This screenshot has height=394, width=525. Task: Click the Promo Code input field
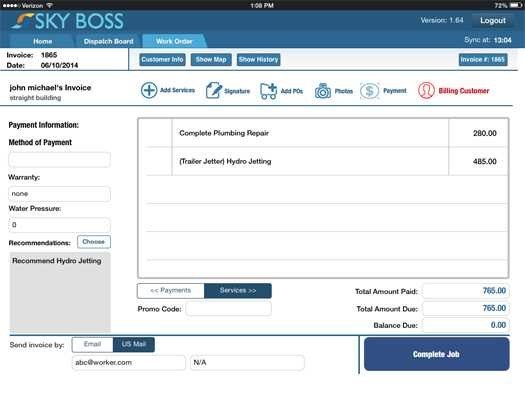click(x=228, y=309)
